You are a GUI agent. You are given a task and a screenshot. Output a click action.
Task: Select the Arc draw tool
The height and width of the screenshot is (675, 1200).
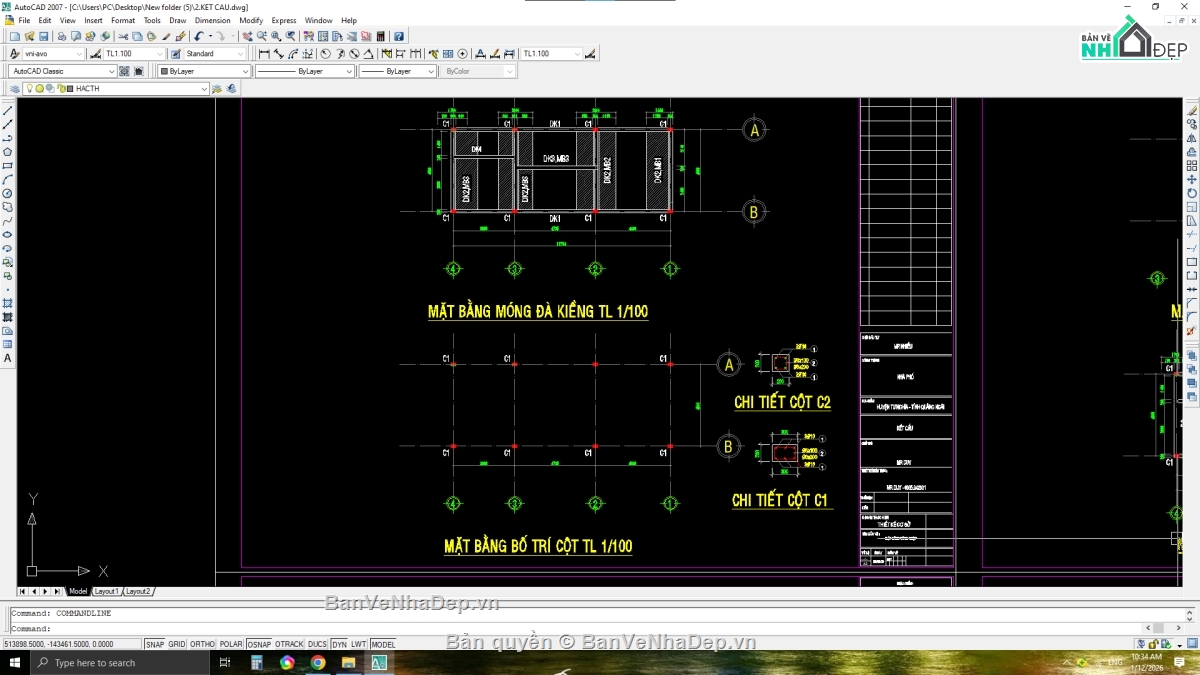8,180
